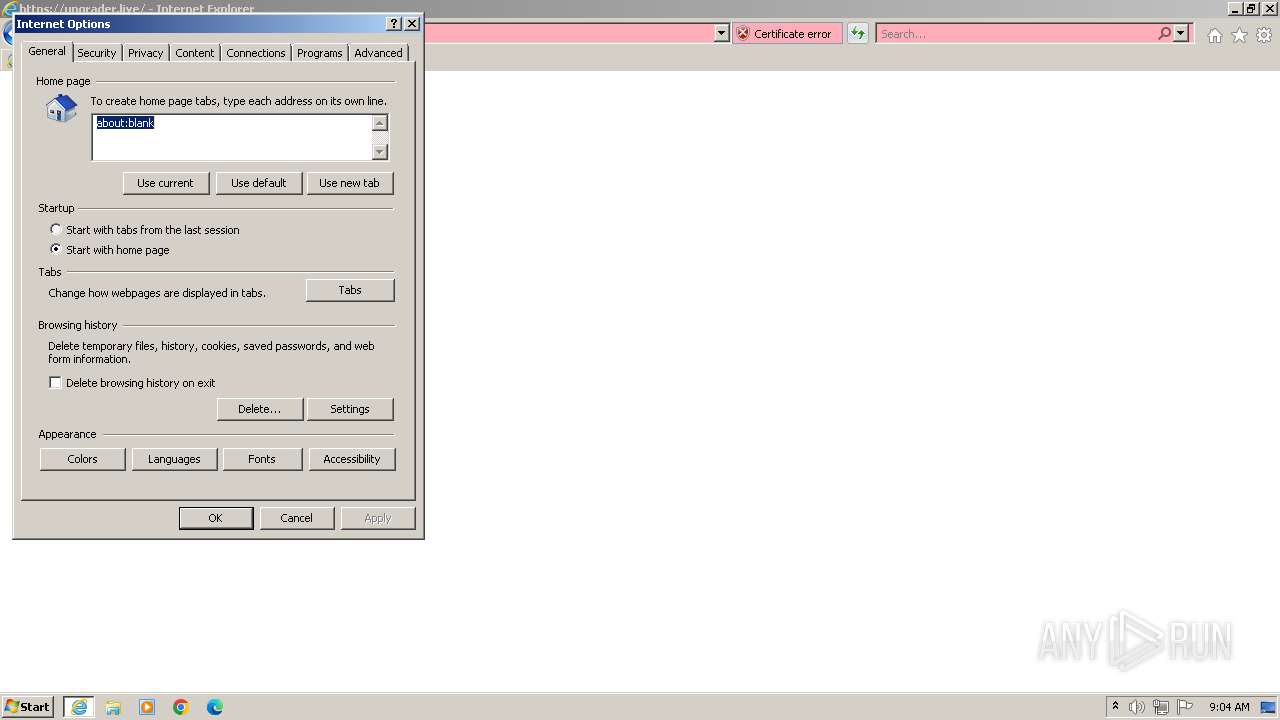Screen dimensions: 1280x720
Task: Click the Delete... browsing history button
Action: point(260,409)
